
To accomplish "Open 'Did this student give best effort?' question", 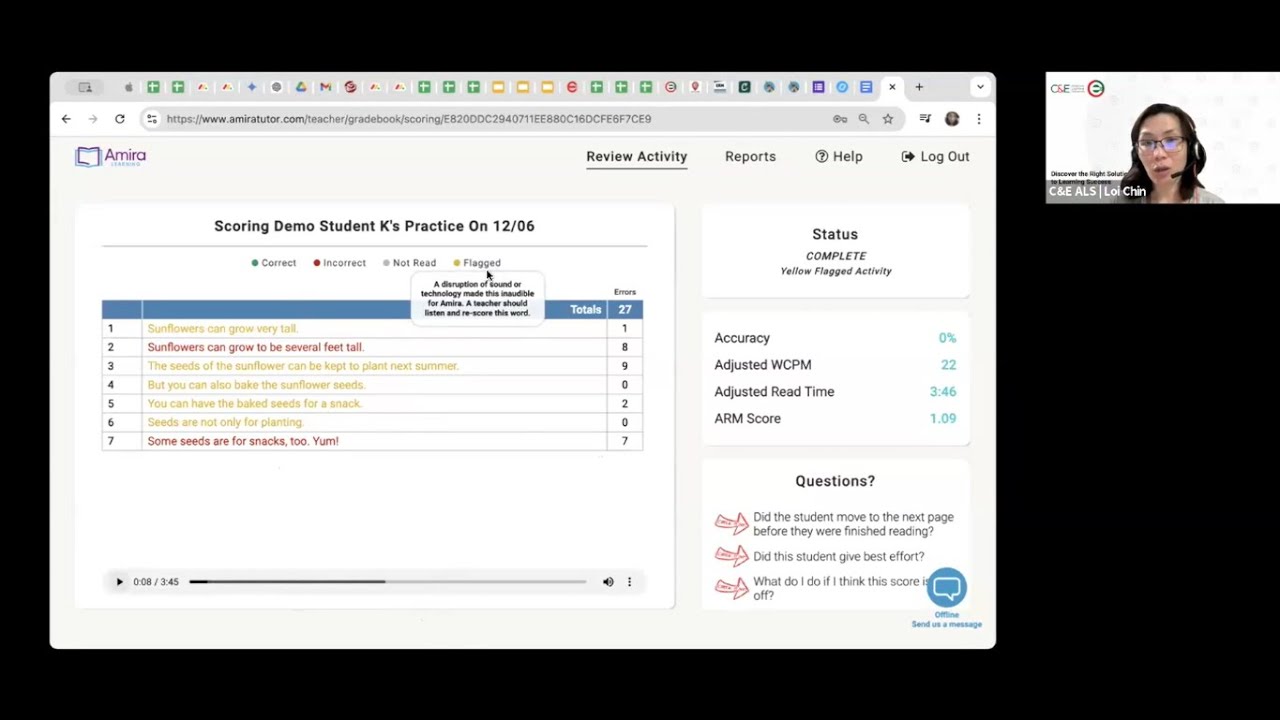I will coord(838,556).
